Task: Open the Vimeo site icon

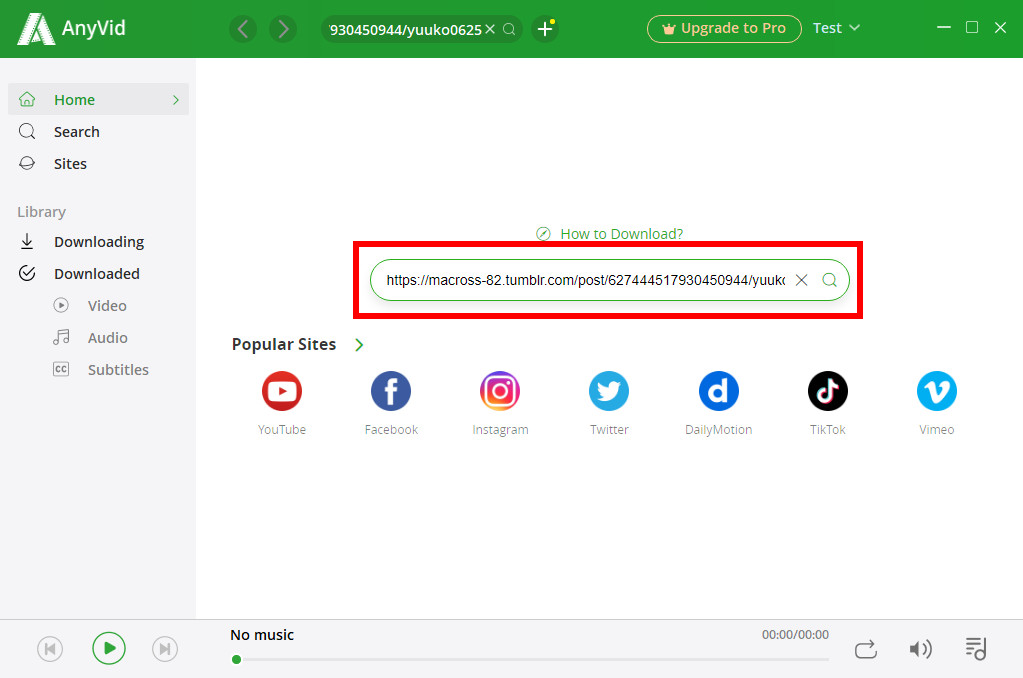Action: tap(936, 391)
